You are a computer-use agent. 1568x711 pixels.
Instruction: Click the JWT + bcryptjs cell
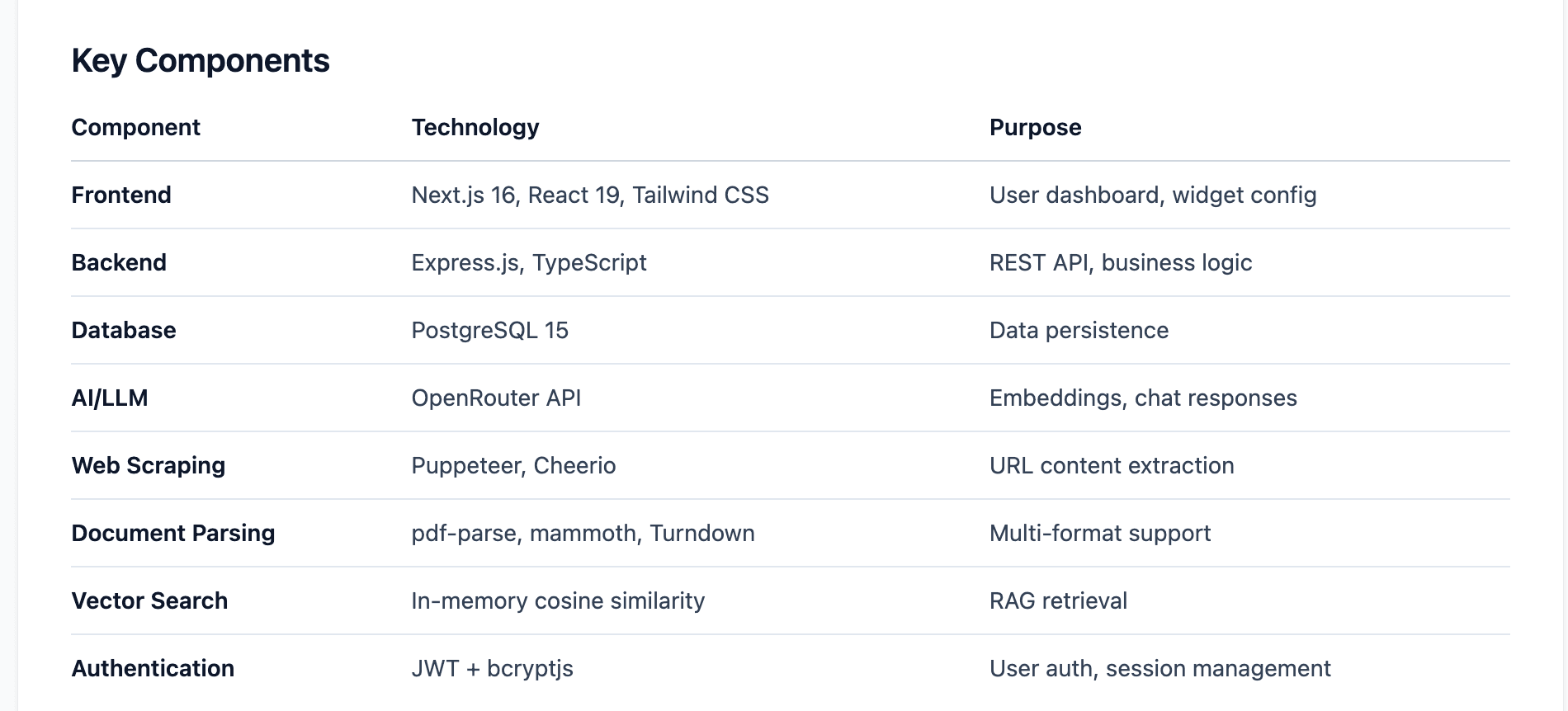point(493,668)
